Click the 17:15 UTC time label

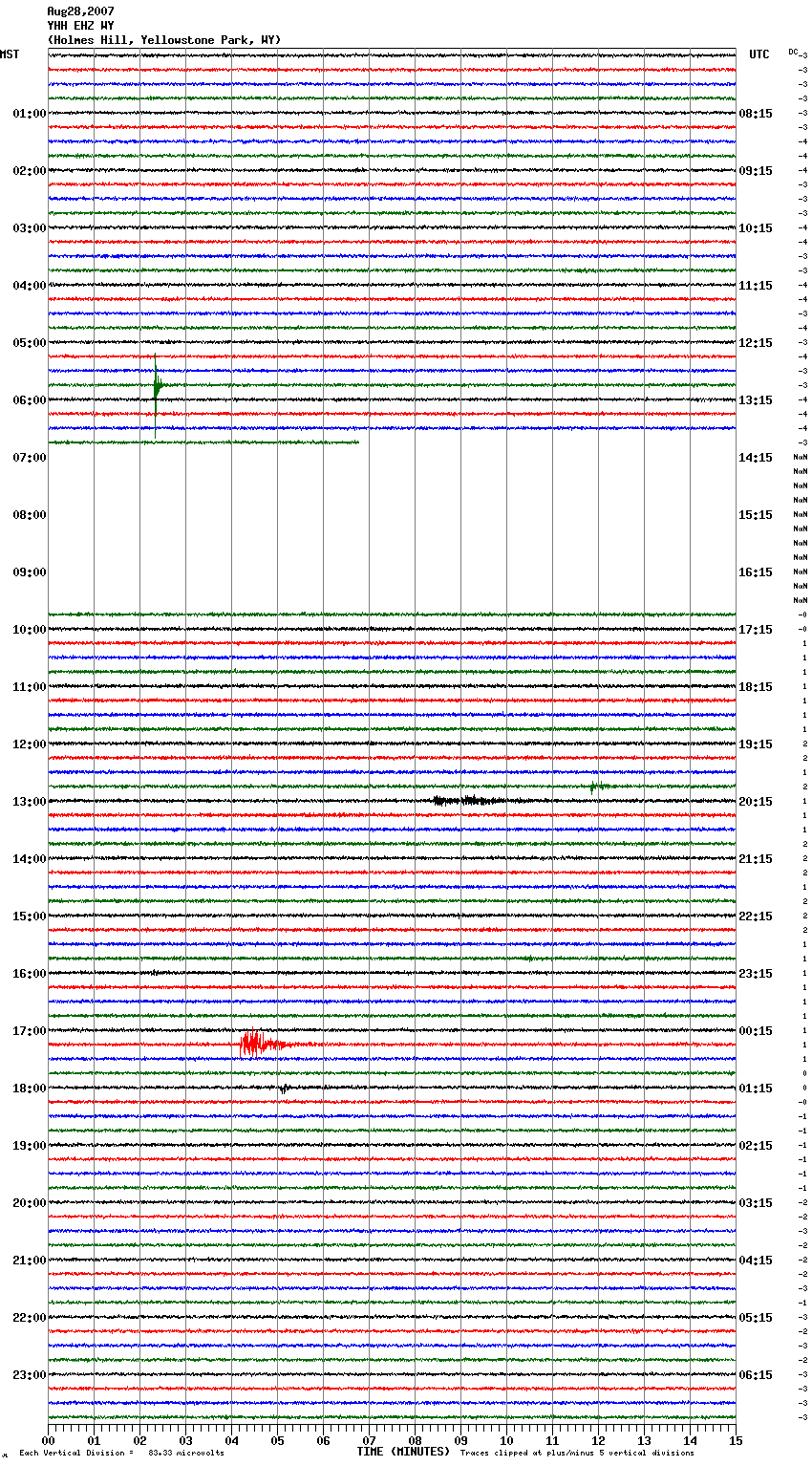(756, 630)
